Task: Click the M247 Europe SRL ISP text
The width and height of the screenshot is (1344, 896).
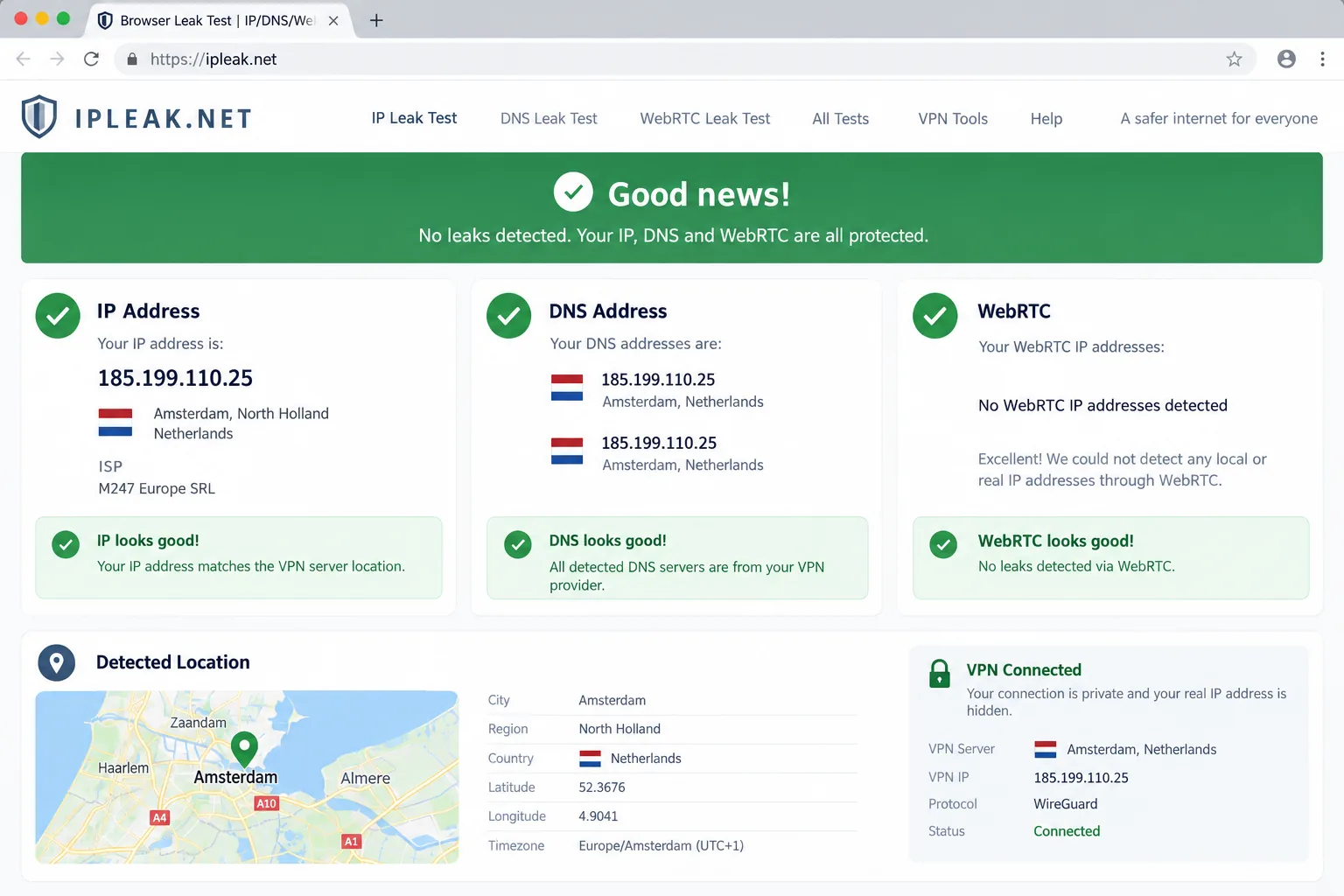Action: (x=157, y=488)
